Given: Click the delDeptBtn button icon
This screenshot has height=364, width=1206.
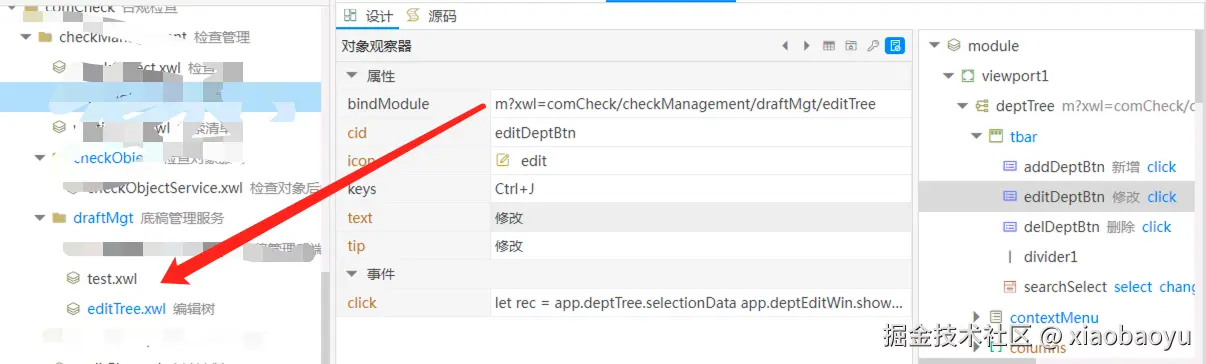Looking at the screenshot, I should [1010, 227].
